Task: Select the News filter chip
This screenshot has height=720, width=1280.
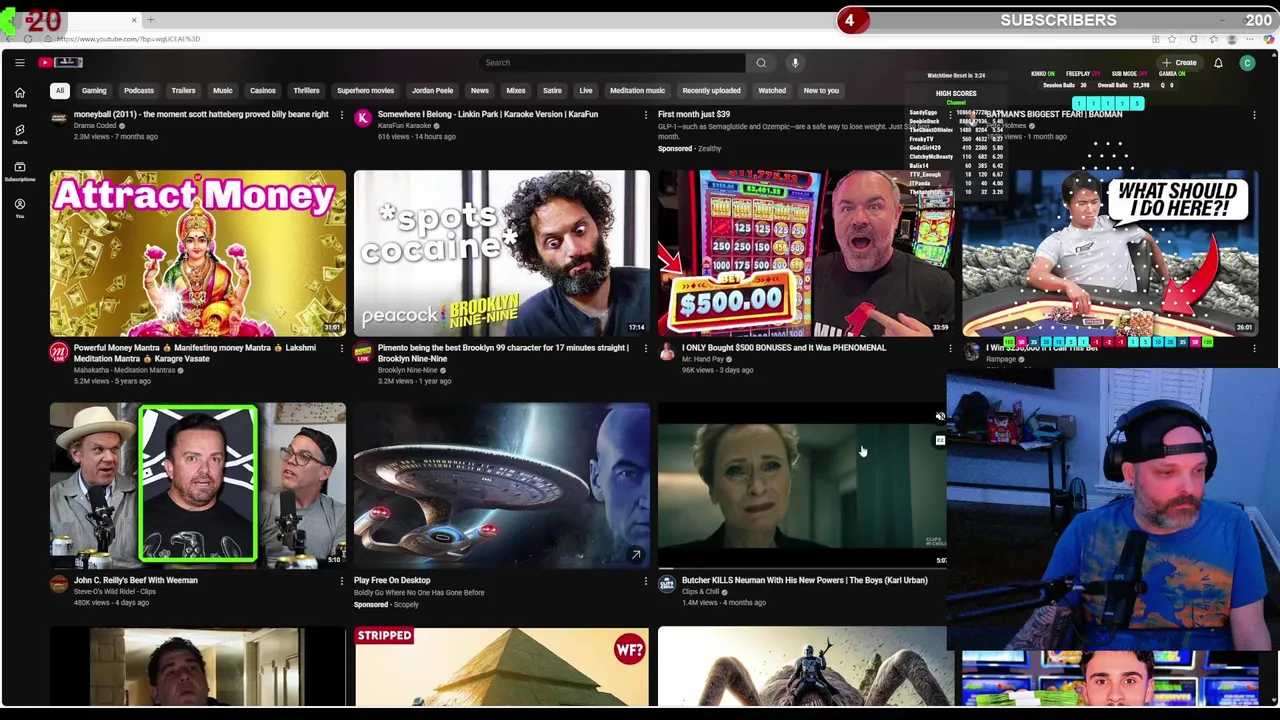Action: [x=480, y=91]
